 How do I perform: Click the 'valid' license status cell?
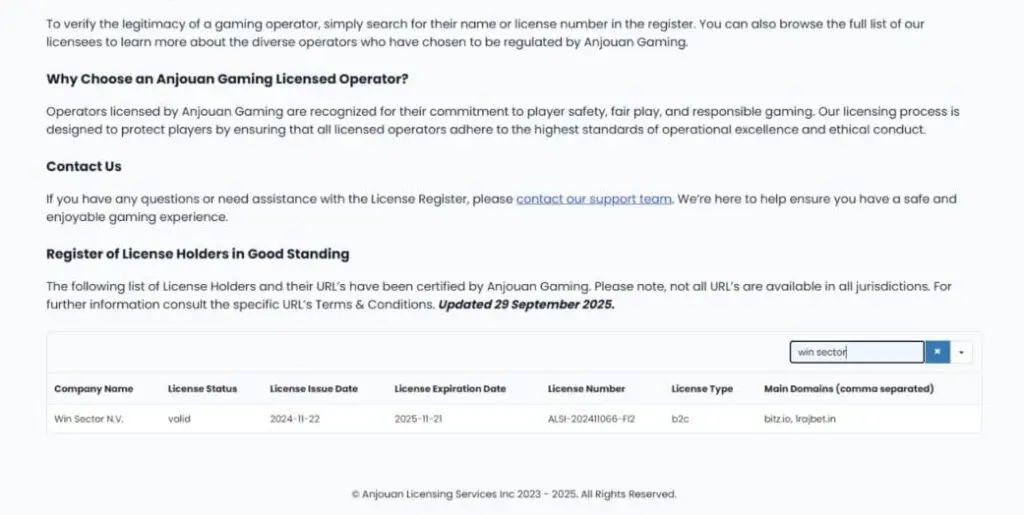[x=179, y=418]
